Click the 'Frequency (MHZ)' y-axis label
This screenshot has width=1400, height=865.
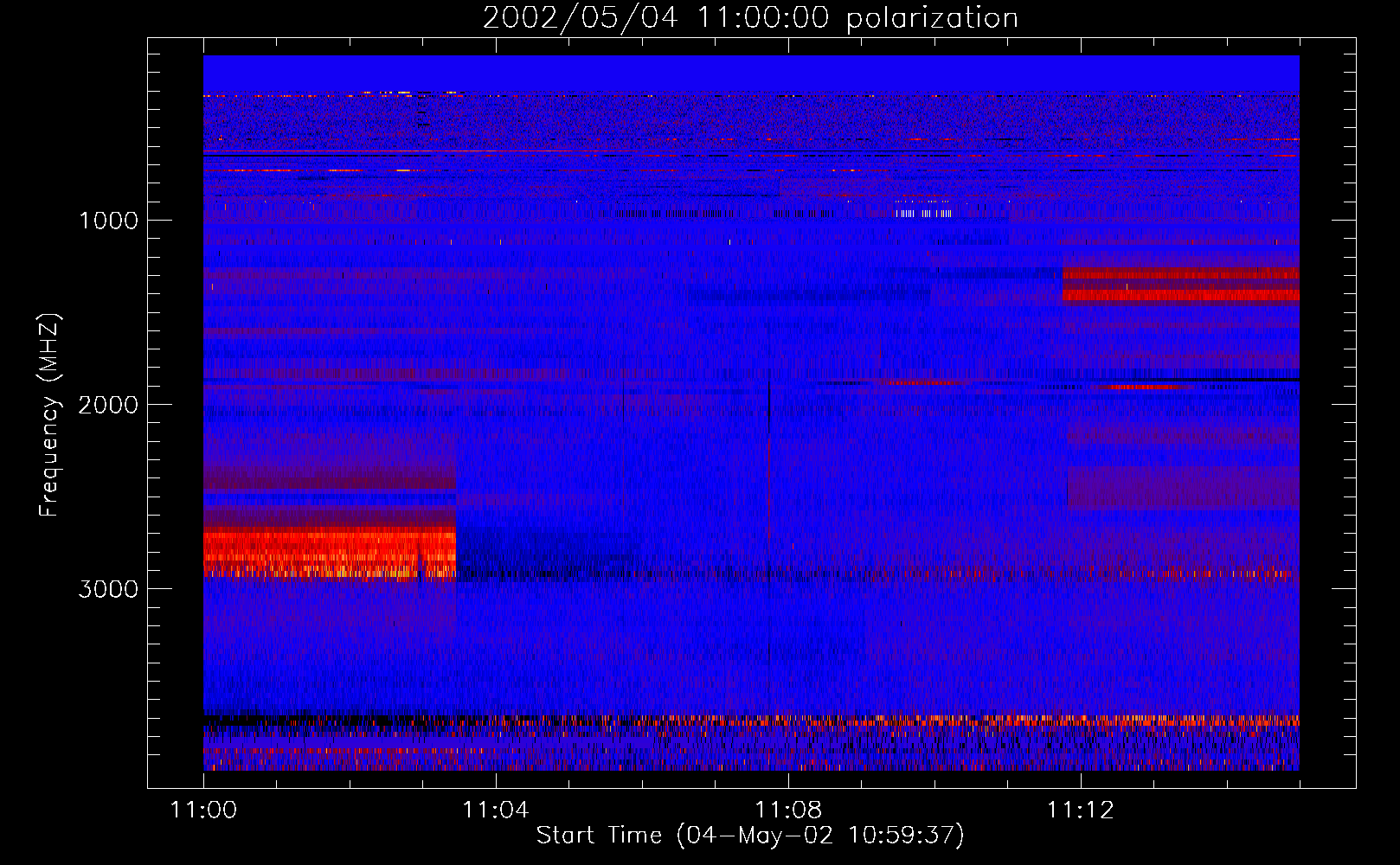click(49, 415)
